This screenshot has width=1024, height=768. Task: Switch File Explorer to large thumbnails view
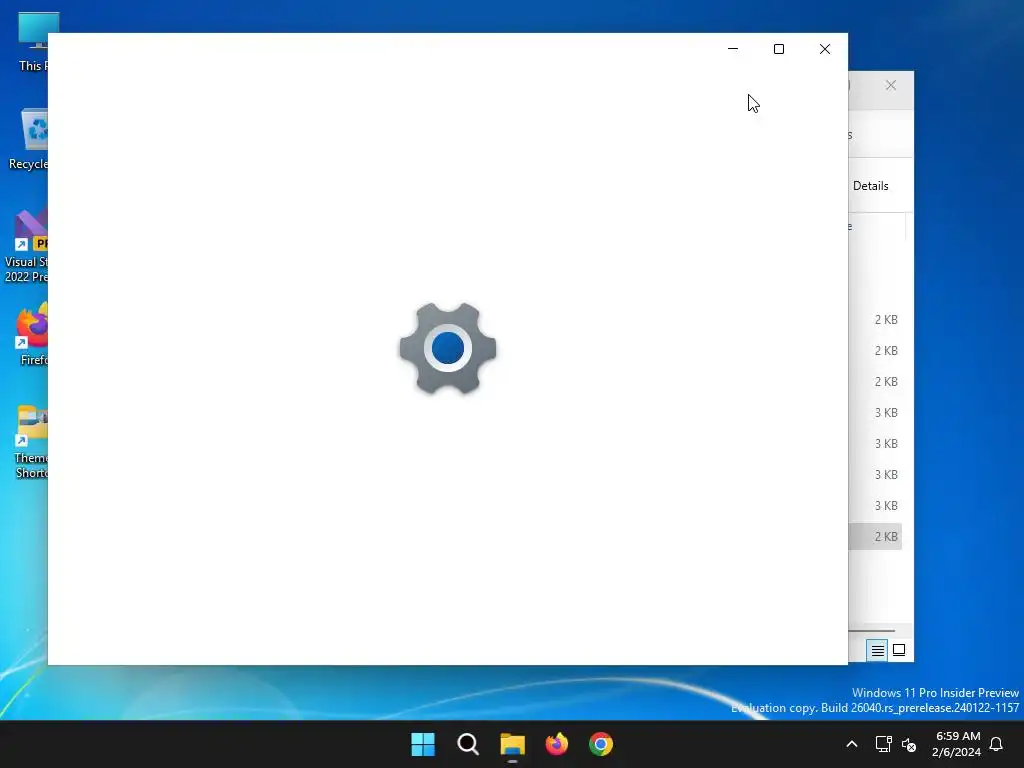tap(899, 650)
